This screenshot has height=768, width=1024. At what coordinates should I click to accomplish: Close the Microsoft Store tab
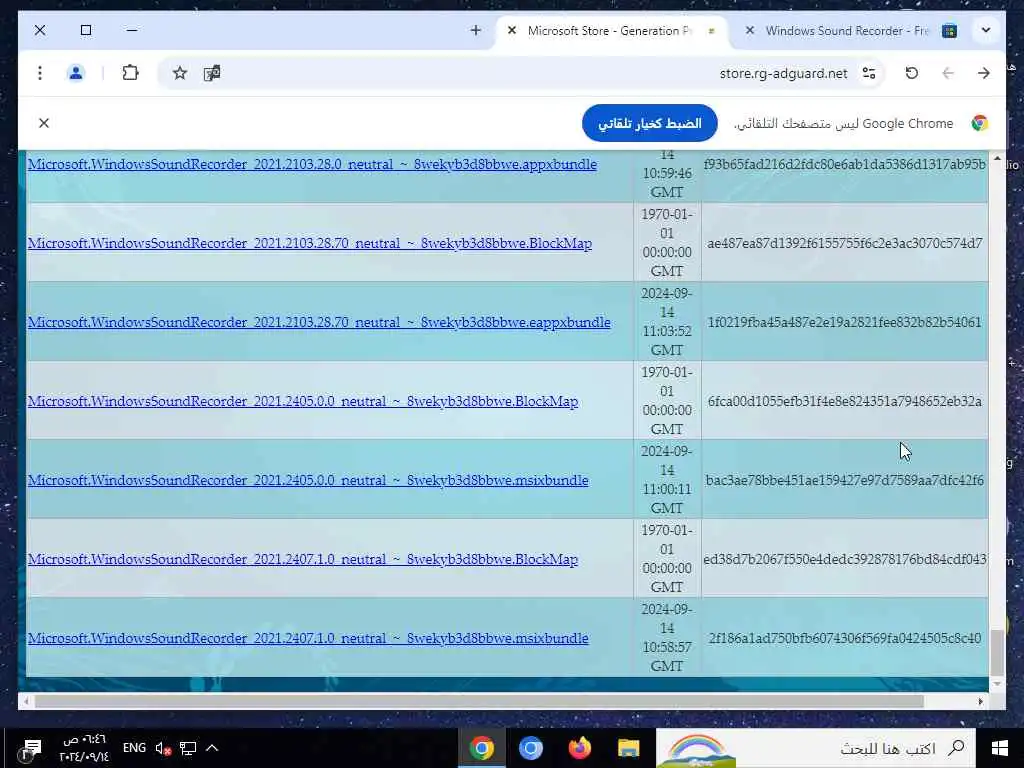(512, 30)
